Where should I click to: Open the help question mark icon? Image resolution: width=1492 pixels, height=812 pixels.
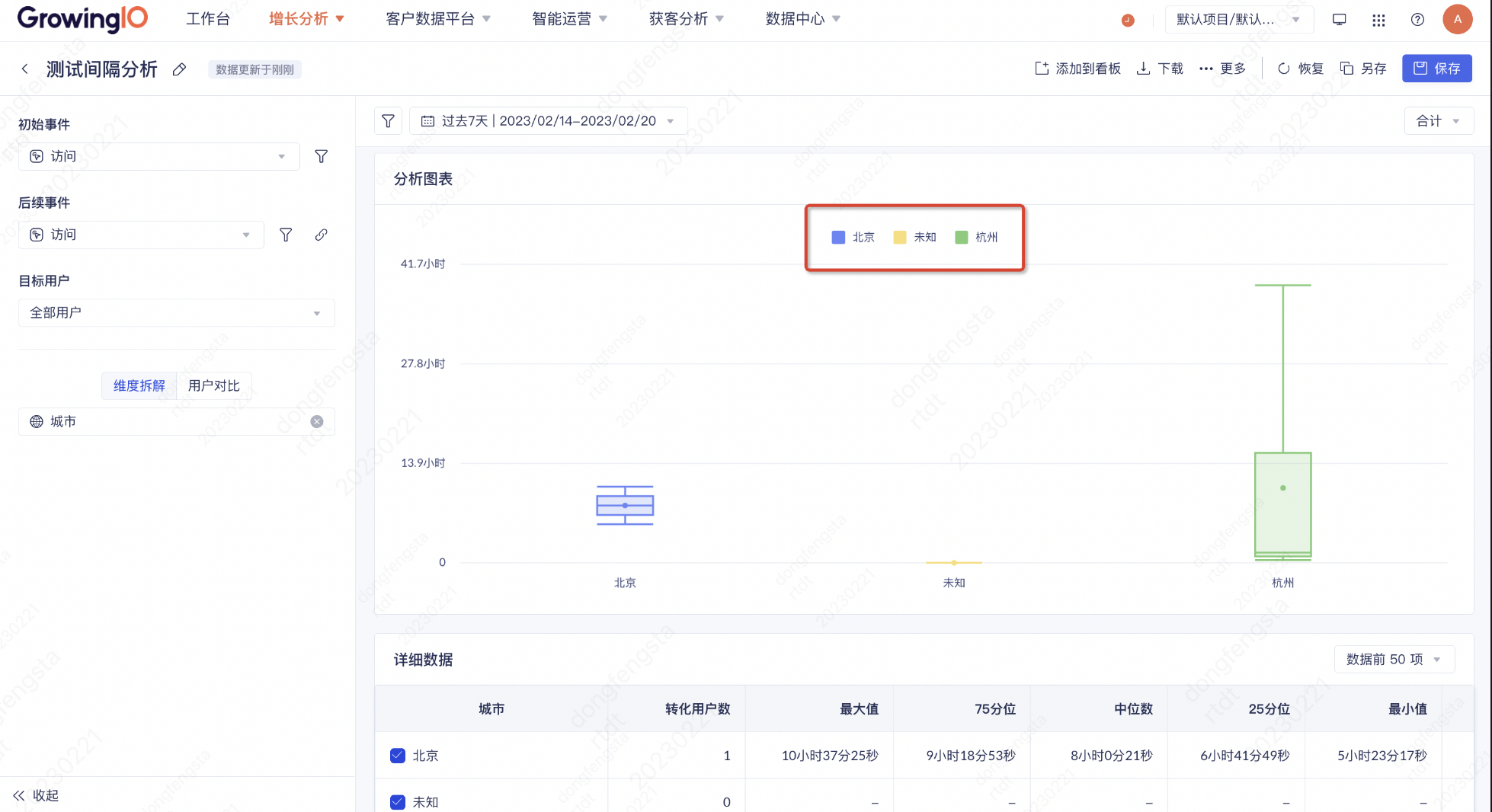click(1417, 20)
